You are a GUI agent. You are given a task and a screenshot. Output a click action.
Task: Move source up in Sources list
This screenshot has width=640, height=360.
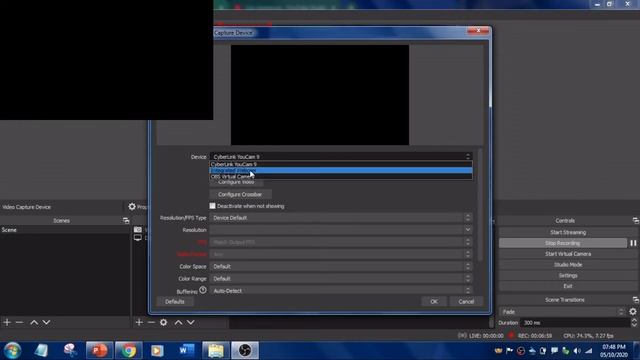tap(178, 322)
